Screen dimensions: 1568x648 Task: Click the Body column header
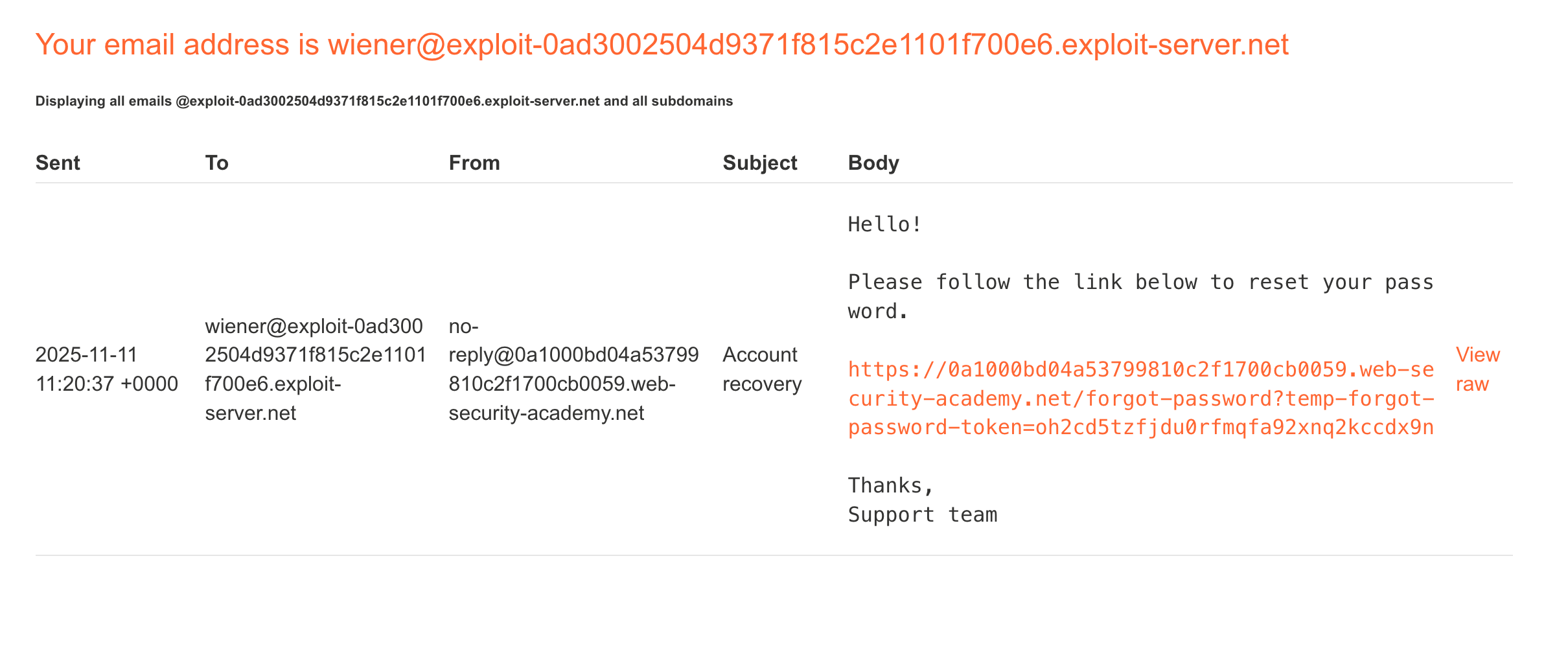(873, 163)
